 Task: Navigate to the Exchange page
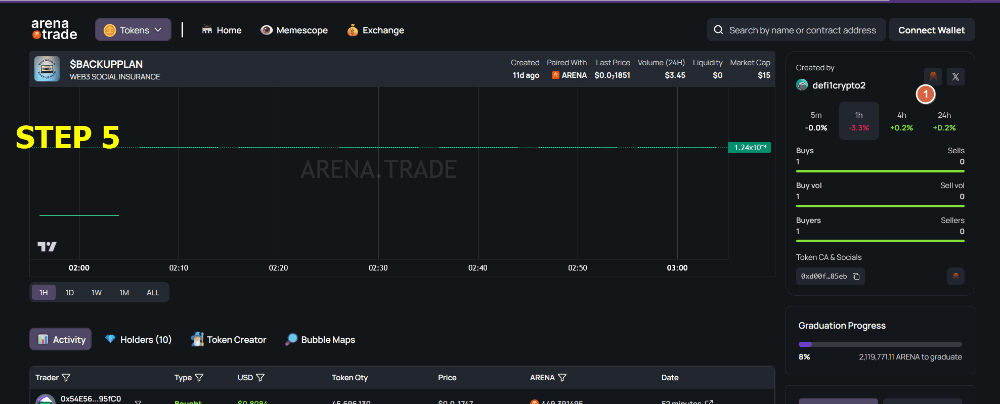pos(375,30)
